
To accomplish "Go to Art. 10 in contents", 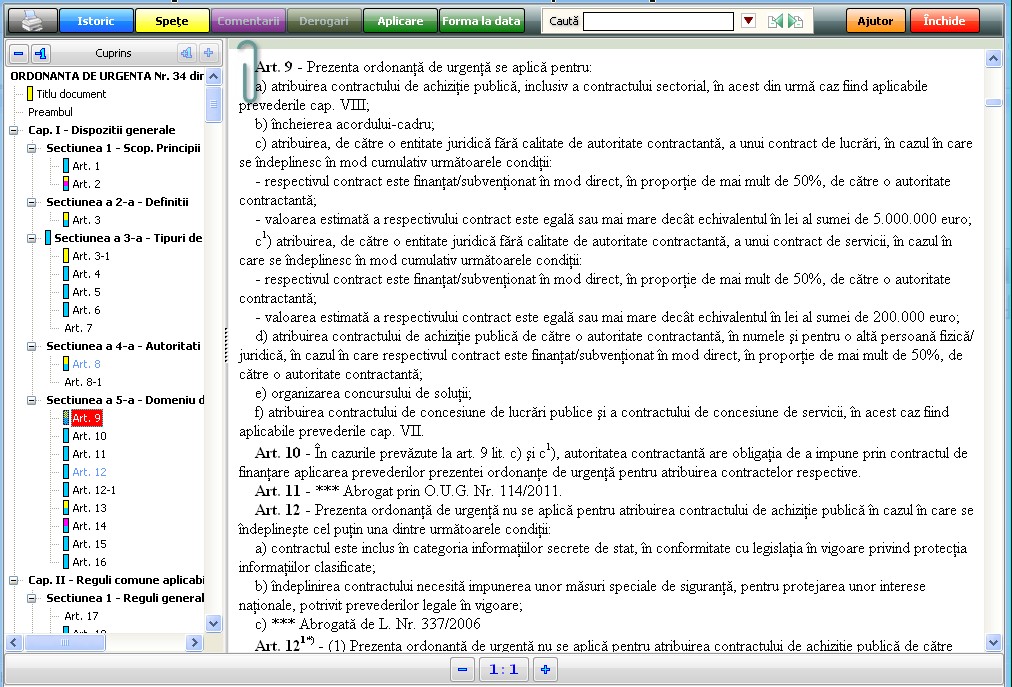I will pyautogui.click(x=89, y=436).
